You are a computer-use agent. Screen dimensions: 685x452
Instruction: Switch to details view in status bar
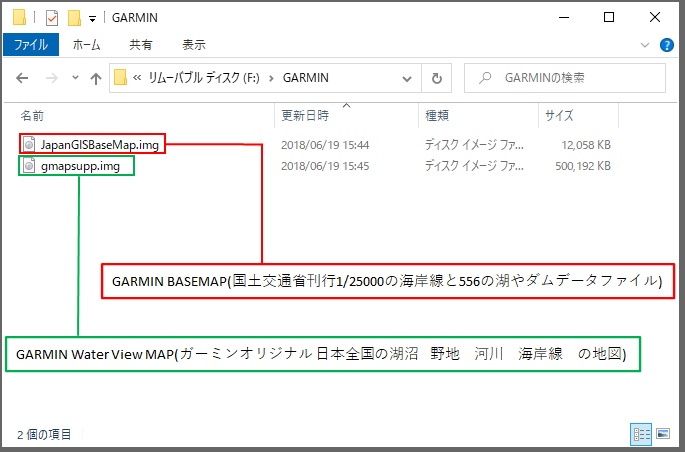(641, 434)
